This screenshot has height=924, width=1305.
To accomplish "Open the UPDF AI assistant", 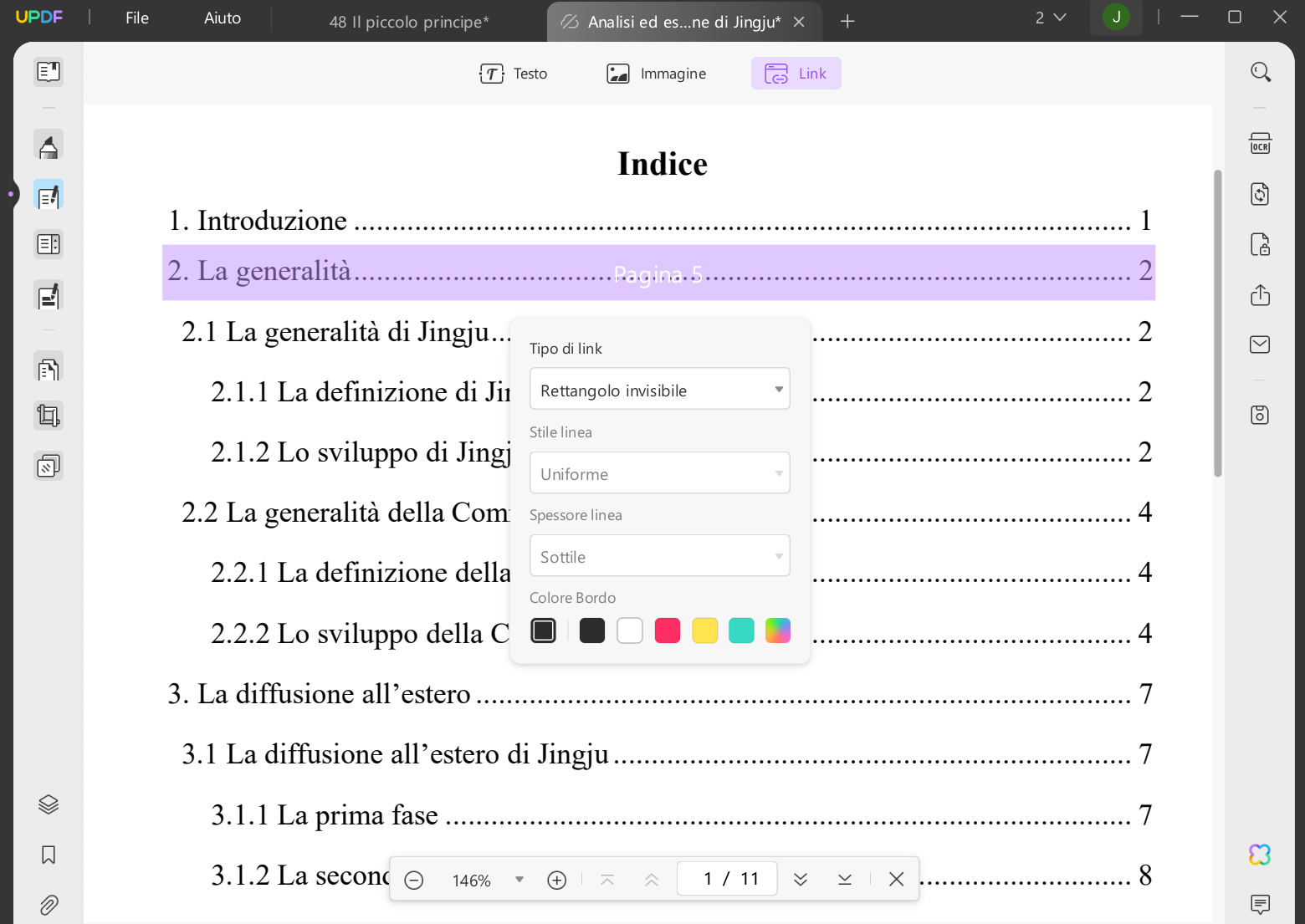I will (x=1261, y=855).
